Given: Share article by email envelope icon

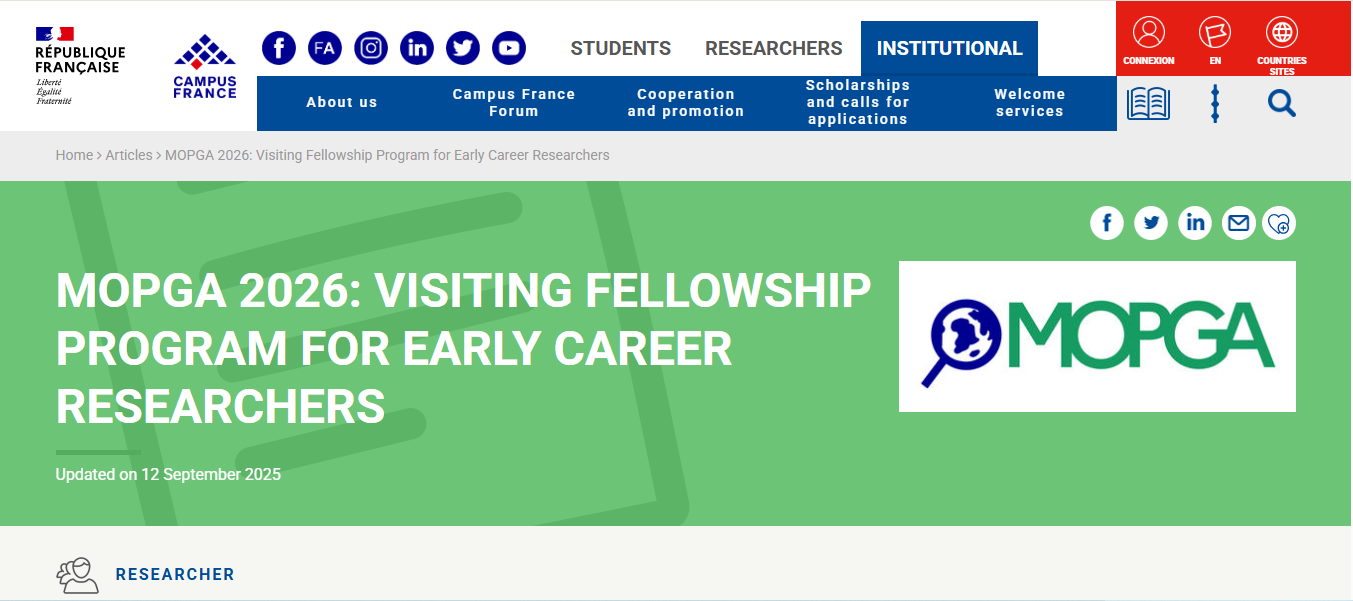Looking at the screenshot, I should [x=1239, y=223].
